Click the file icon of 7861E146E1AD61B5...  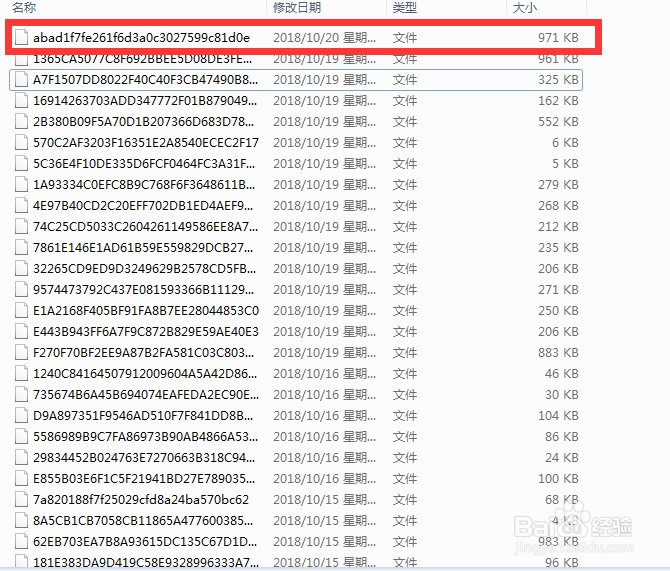(21, 247)
